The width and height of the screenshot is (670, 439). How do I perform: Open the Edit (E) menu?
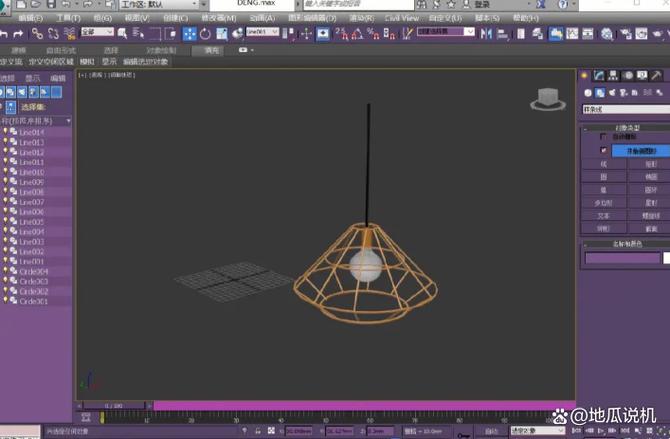tap(31, 18)
